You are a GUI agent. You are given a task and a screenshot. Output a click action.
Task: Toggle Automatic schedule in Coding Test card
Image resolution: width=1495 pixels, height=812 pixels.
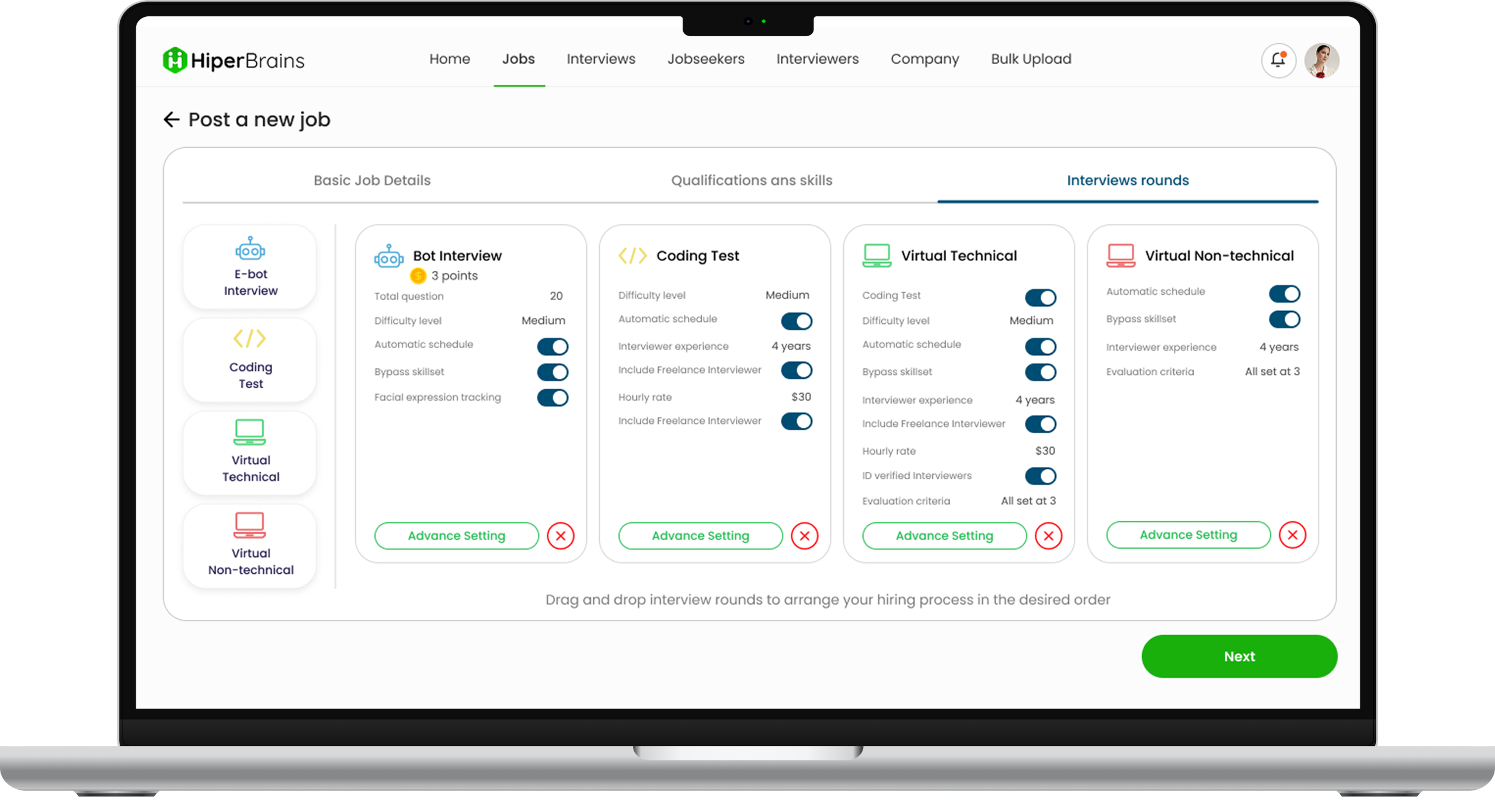797,321
